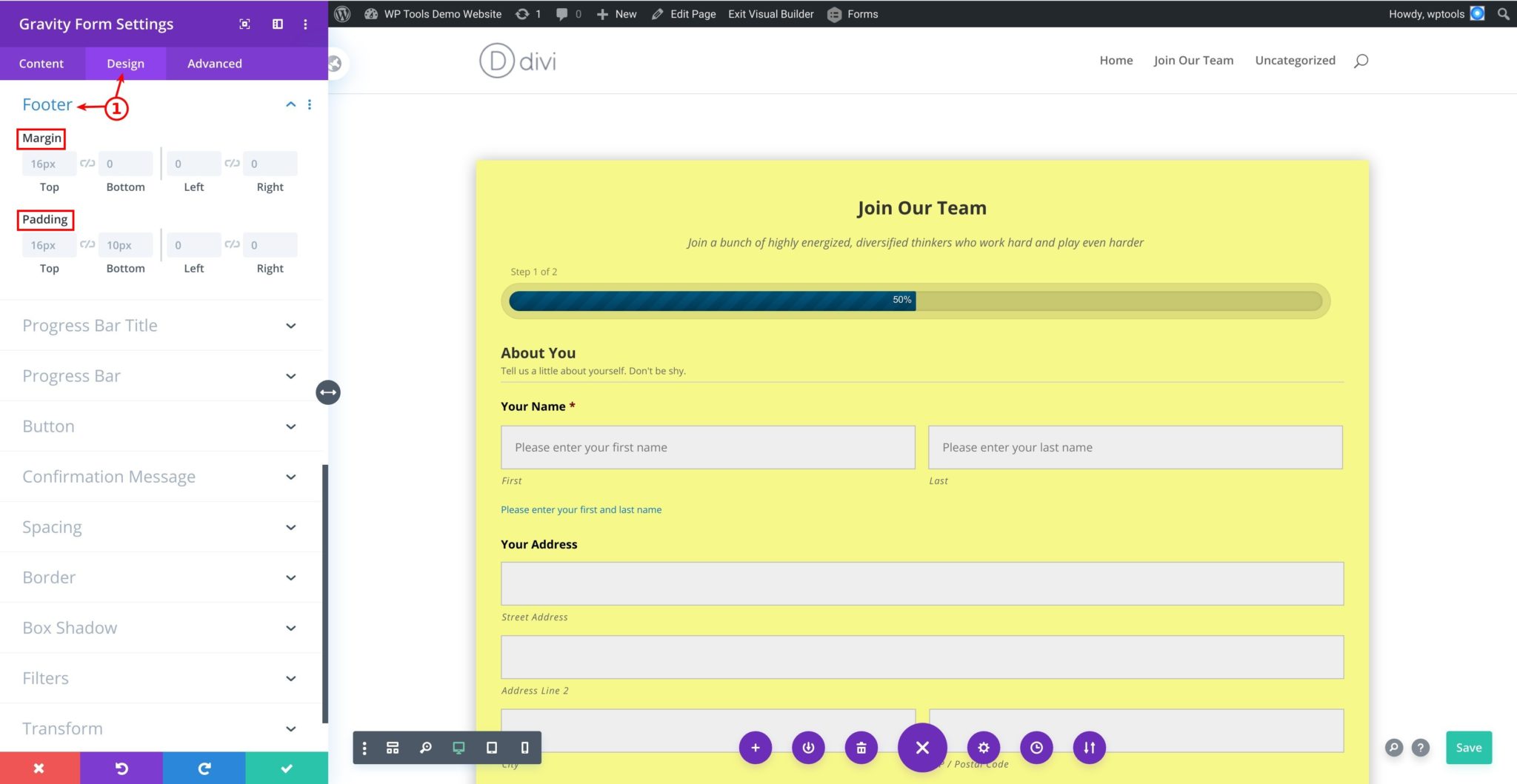Open the settings panel three-dot menu

pos(305,24)
